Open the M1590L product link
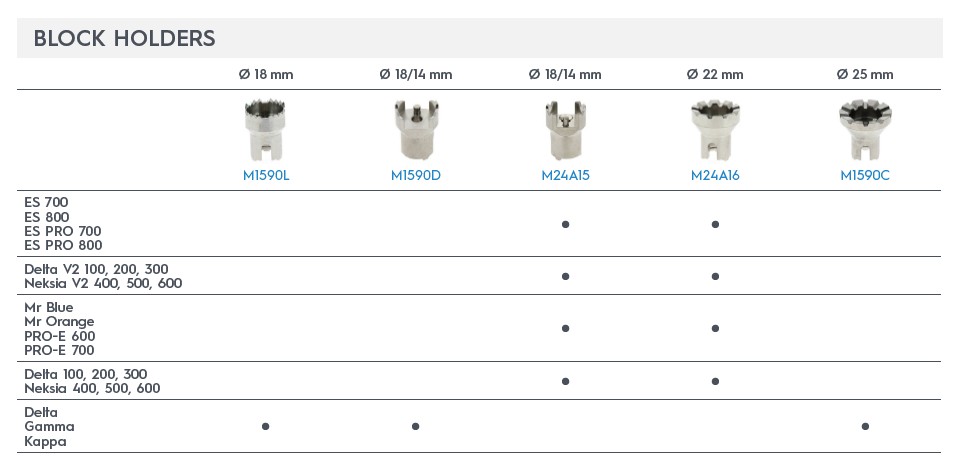958x470 pixels. (266, 176)
